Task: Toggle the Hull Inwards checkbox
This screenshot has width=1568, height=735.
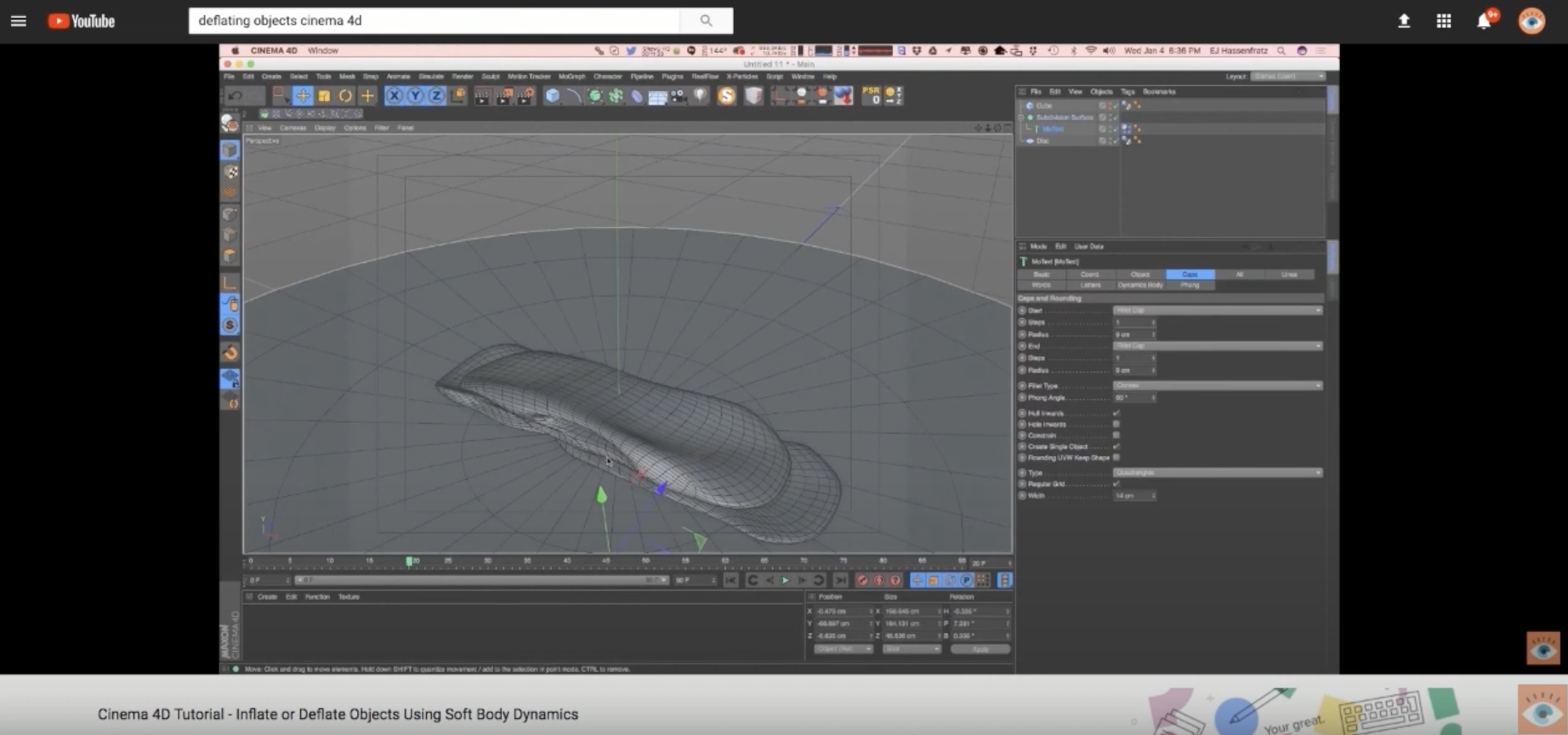Action: tap(1116, 413)
